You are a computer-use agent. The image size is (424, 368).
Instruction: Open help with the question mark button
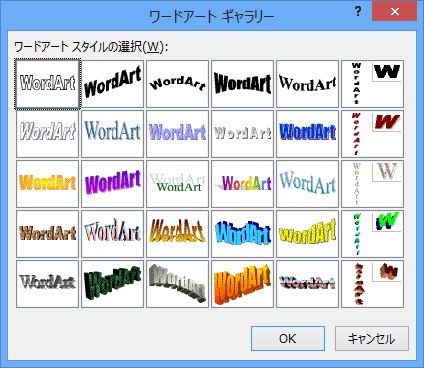pos(358,12)
